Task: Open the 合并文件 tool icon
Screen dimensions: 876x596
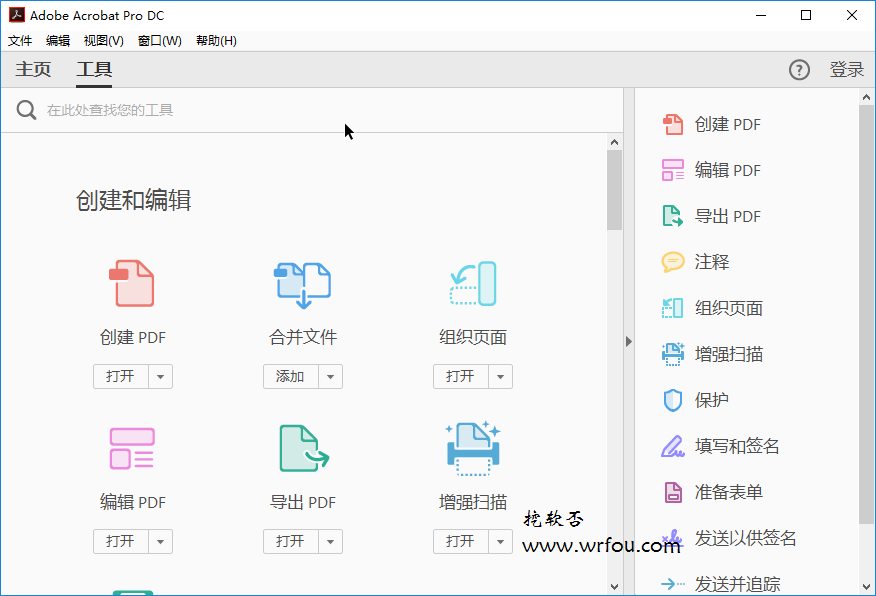Action: click(302, 282)
